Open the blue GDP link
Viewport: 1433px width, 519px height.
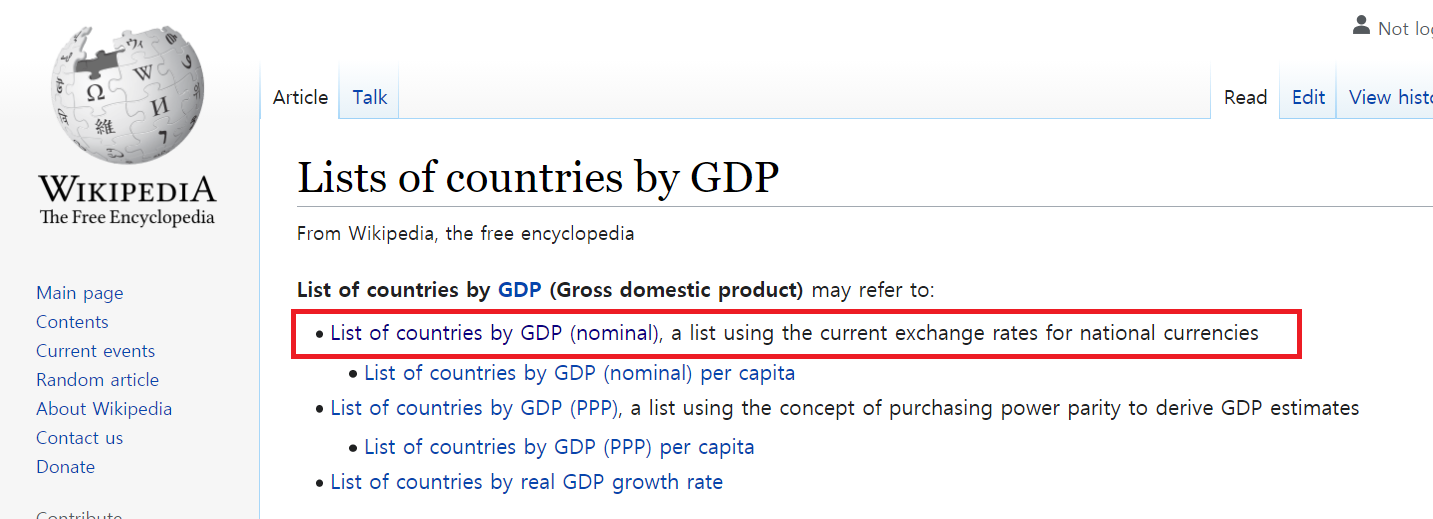(519, 290)
